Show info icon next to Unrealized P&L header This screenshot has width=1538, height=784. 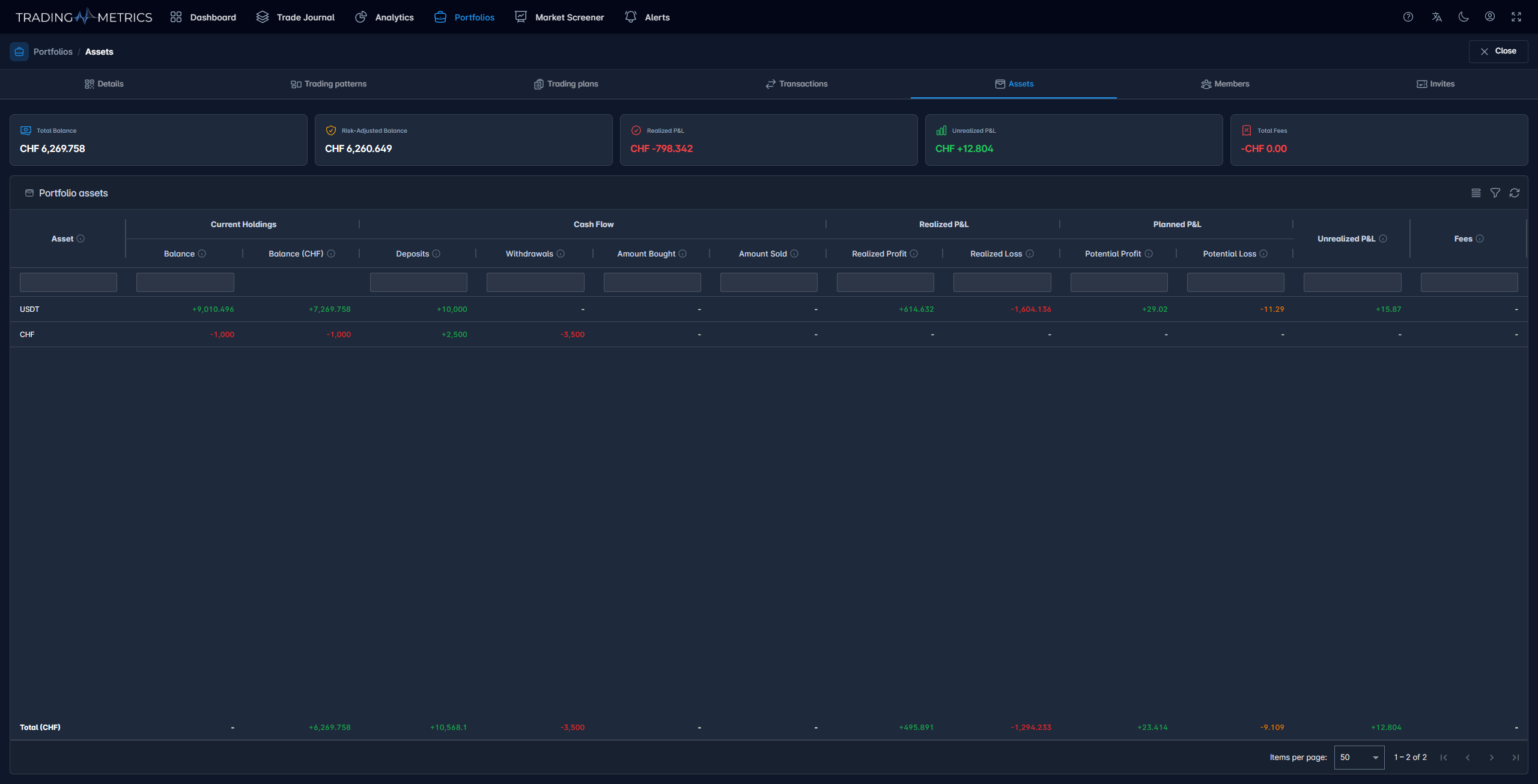(1383, 239)
